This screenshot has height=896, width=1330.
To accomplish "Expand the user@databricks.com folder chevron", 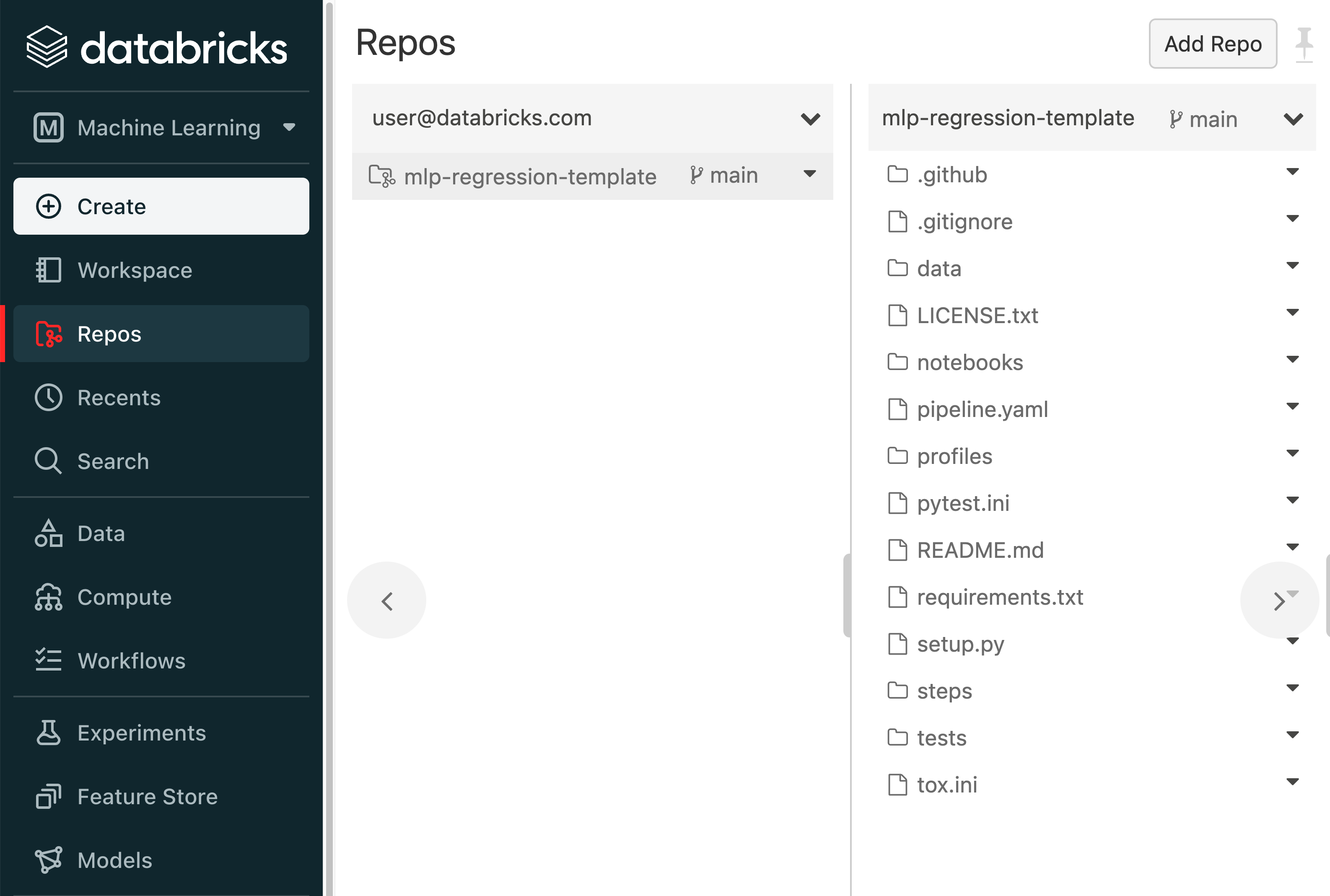I will [x=811, y=119].
